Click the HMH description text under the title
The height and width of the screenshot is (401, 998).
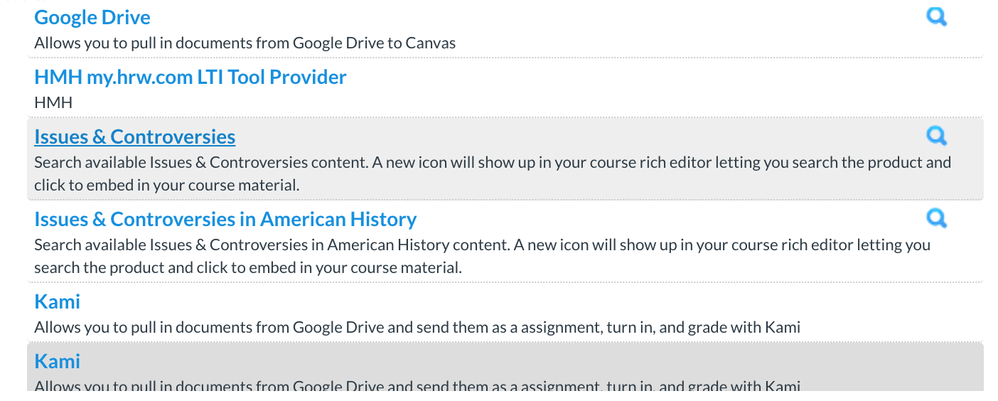(x=53, y=102)
